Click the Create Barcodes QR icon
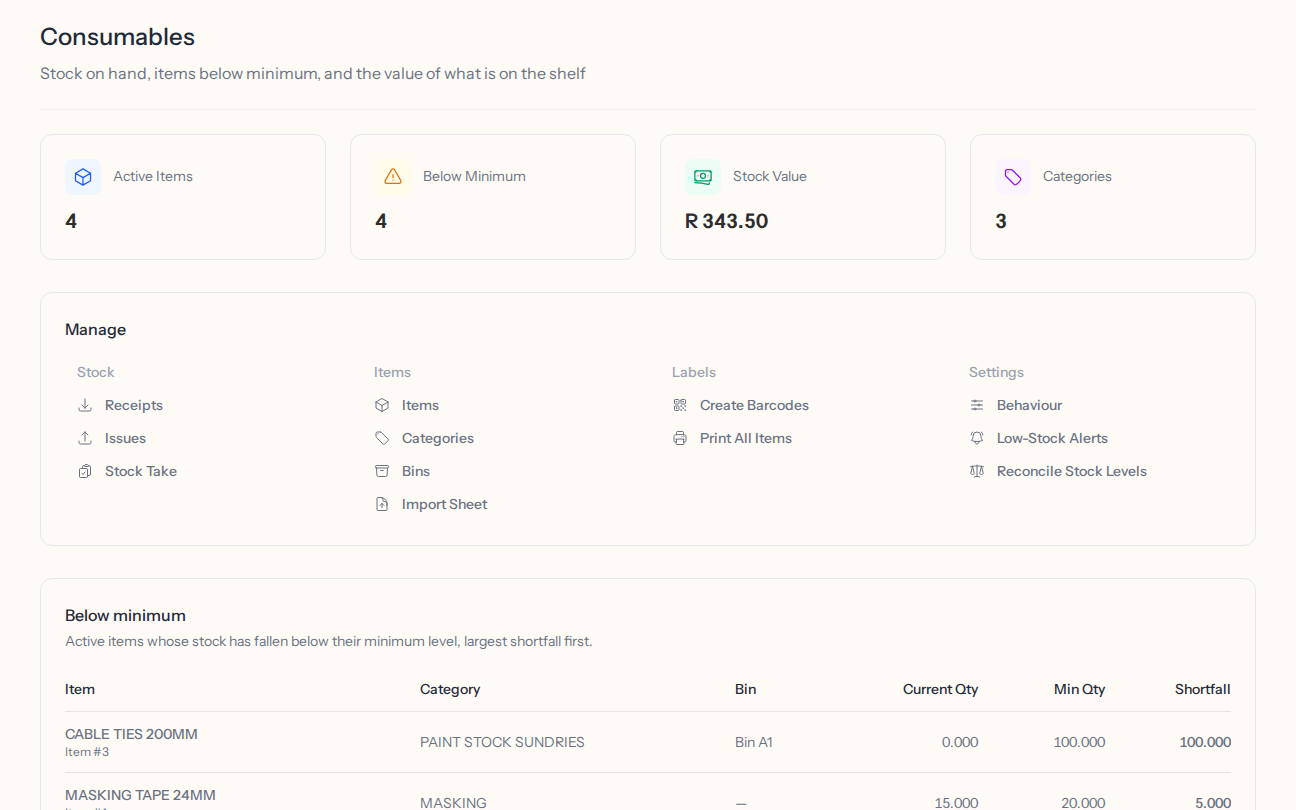Screen dimensions: 1296x810 [680, 405]
